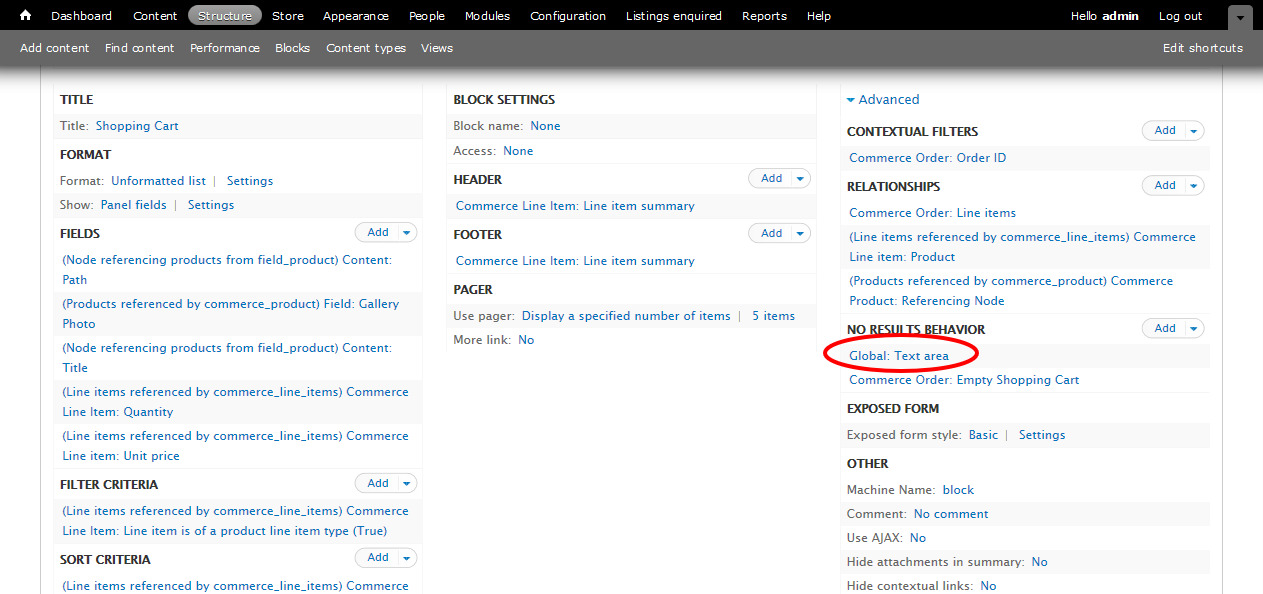Collapse the Advanced section
Viewport: 1263px width, 594px height.
(x=882, y=99)
